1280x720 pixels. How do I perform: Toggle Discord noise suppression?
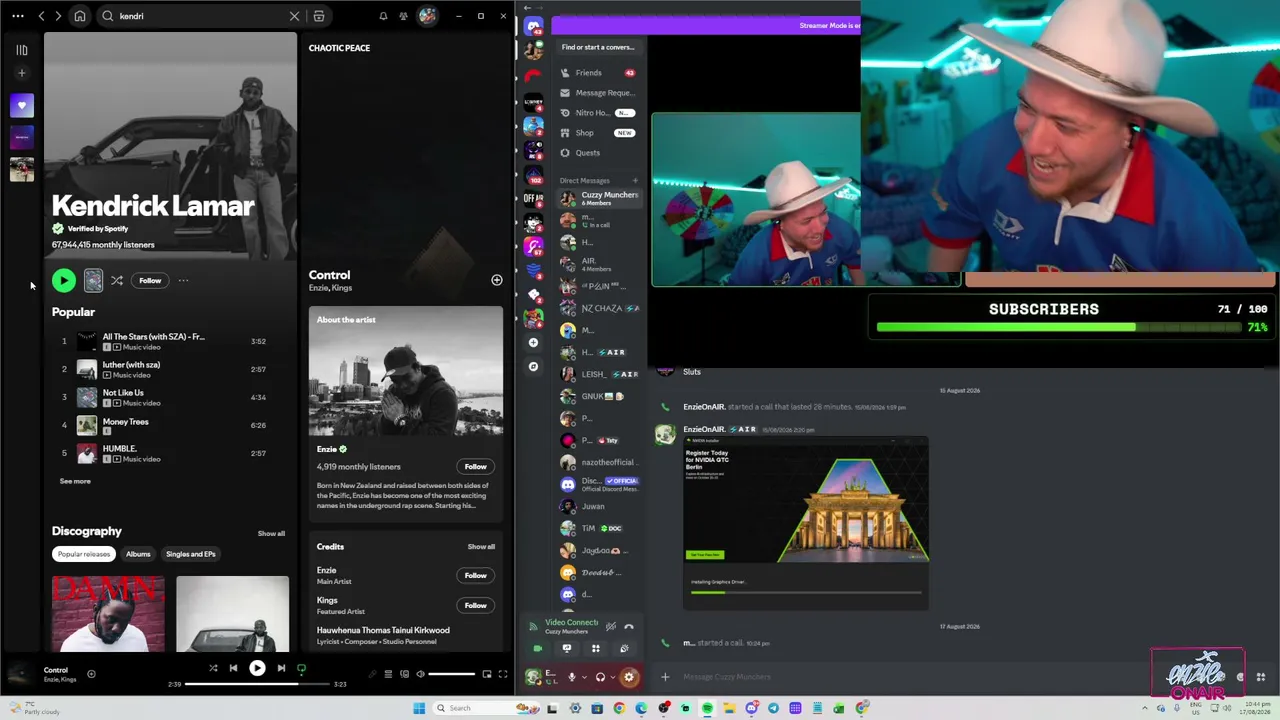(611, 627)
